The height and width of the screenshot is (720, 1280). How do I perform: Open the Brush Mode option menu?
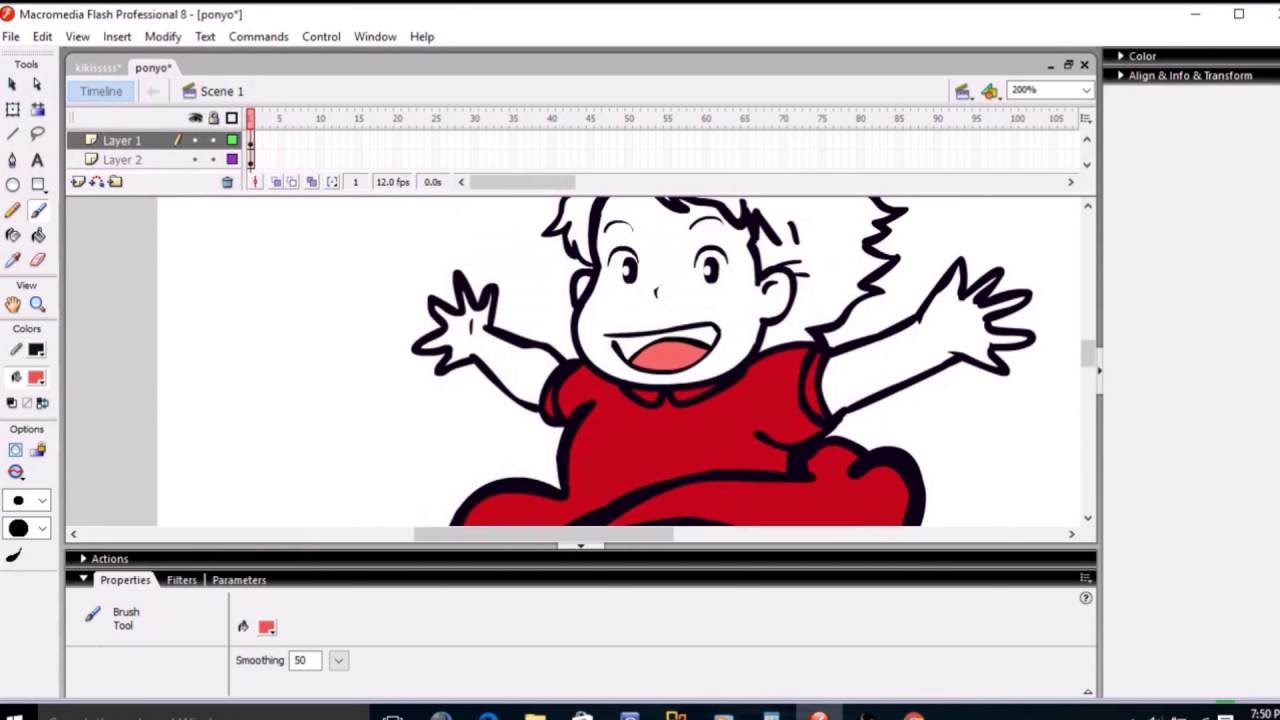15,472
